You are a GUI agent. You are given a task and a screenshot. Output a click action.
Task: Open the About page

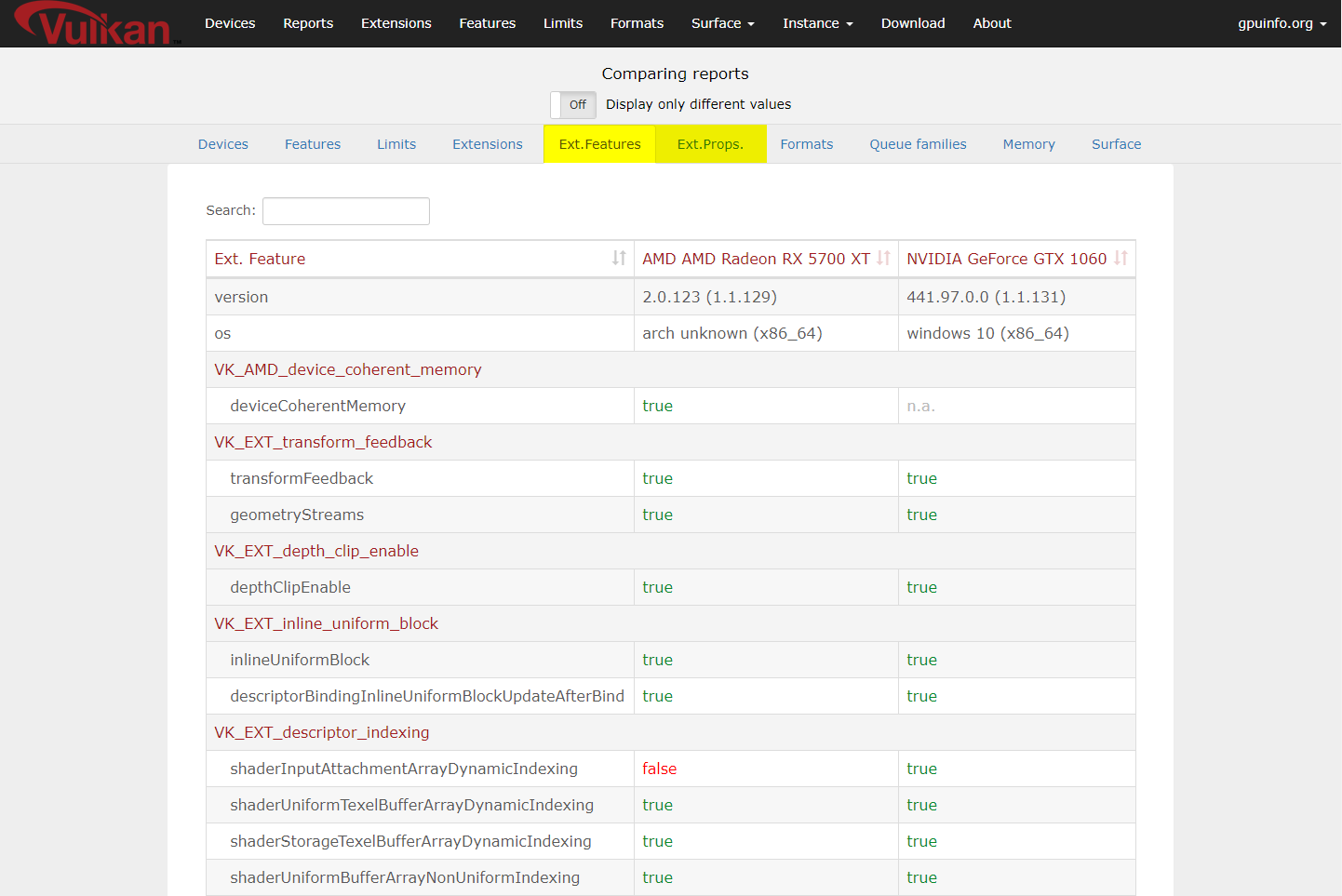click(x=992, y=23)
